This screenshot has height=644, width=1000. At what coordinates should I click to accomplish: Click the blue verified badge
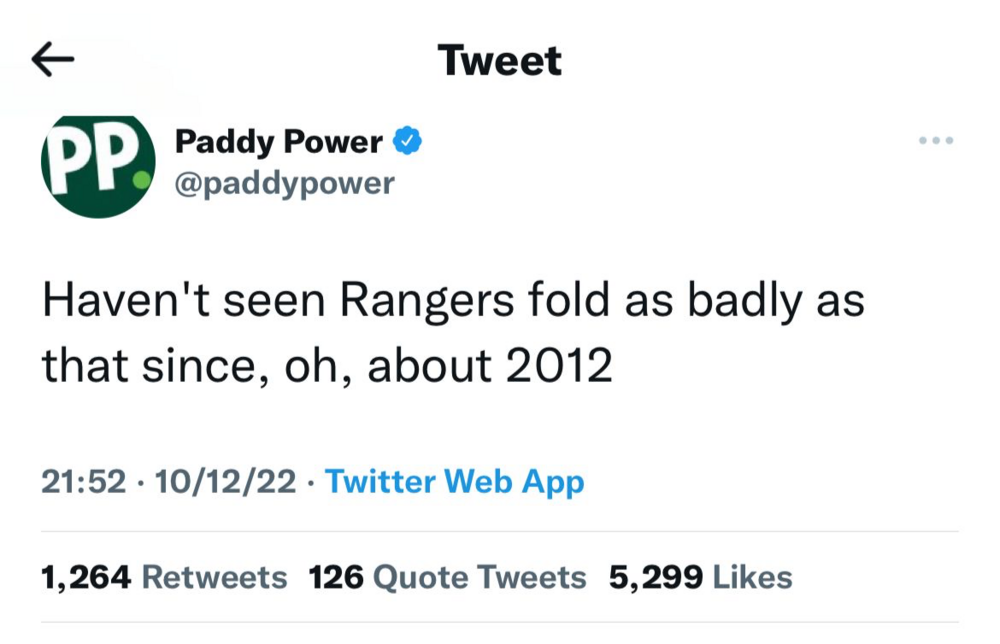(x=405, y=142)
